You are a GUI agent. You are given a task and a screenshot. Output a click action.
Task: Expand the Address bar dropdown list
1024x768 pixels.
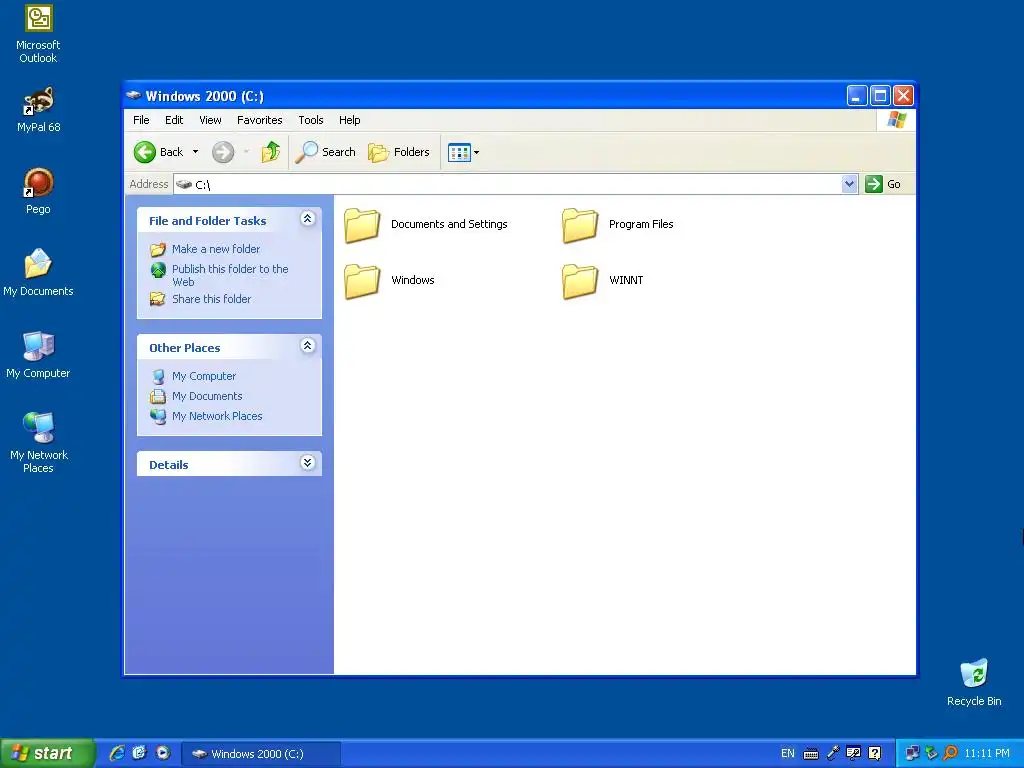coord(849,184)
